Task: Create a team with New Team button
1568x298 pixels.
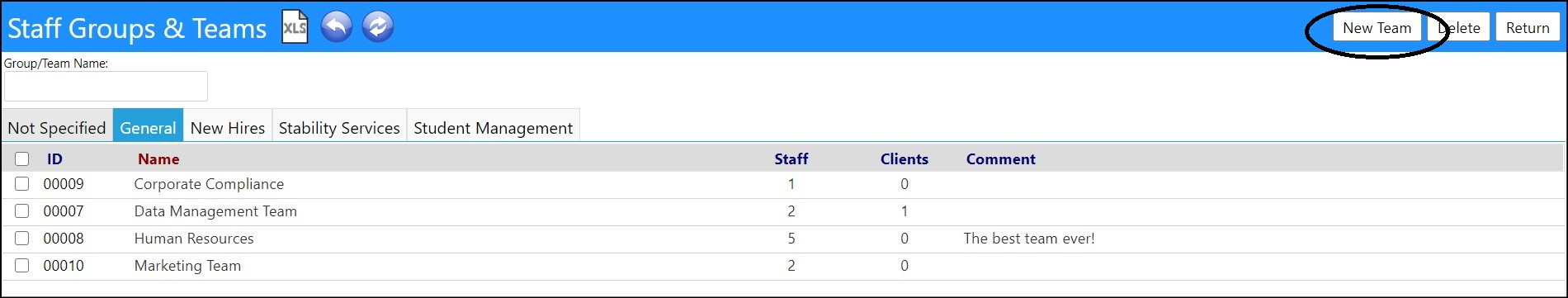Action: point(1377,28)
